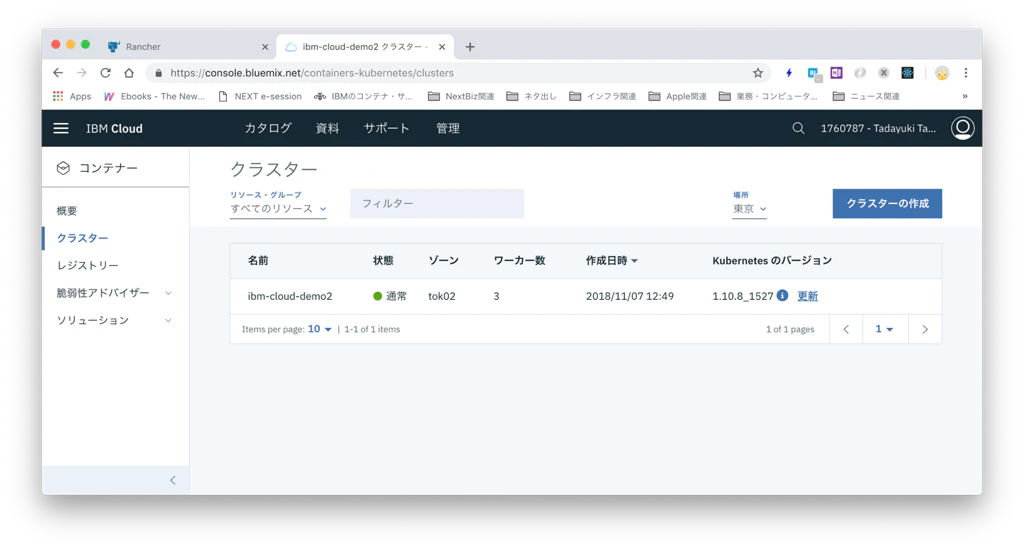The width and height of the screenshot is (1024, 550).
Task: Open the location 東京 dropdown
Action: [749, 209]
